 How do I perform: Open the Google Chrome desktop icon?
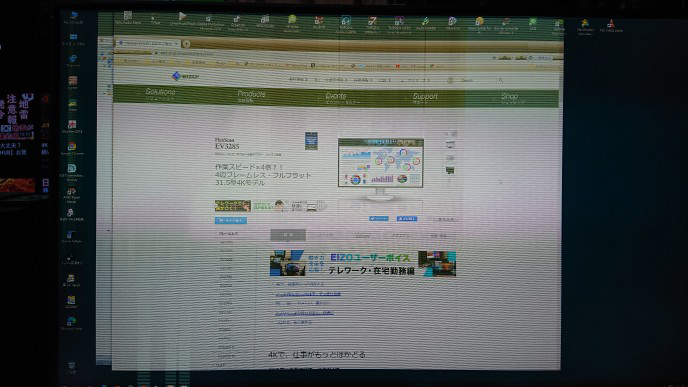coord(72,148)
